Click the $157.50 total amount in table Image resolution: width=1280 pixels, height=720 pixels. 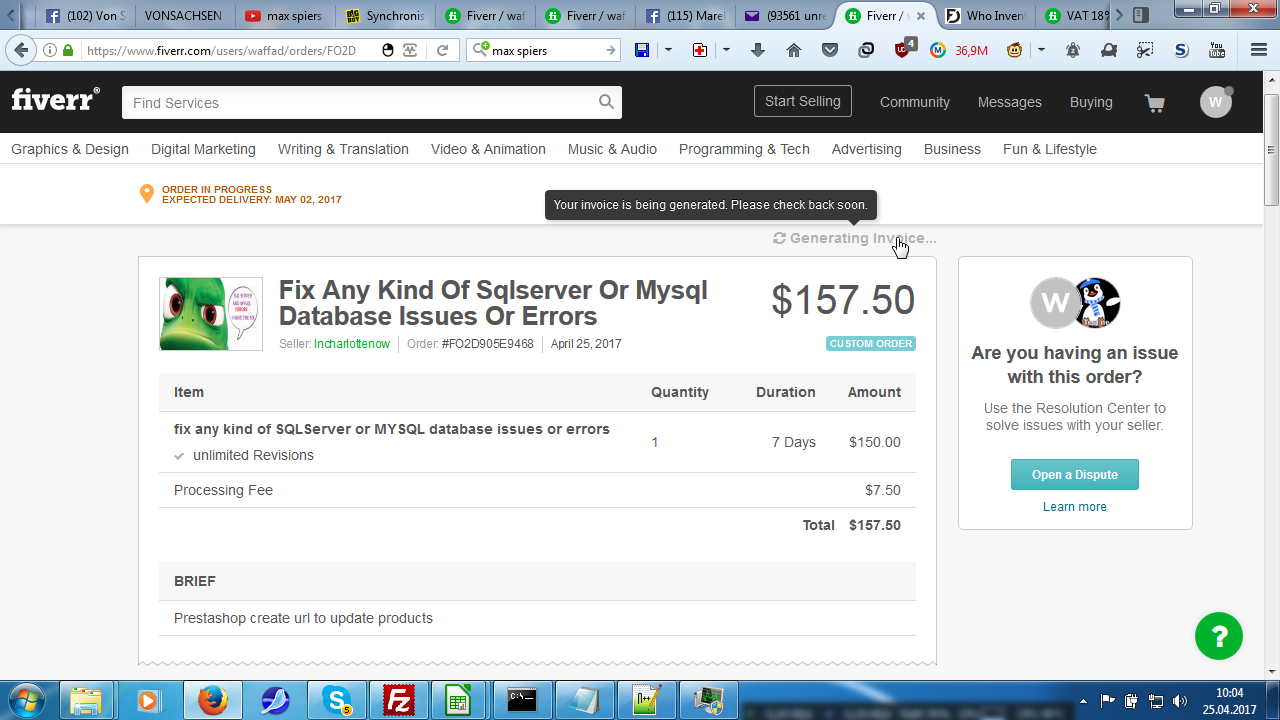point(874,525)
